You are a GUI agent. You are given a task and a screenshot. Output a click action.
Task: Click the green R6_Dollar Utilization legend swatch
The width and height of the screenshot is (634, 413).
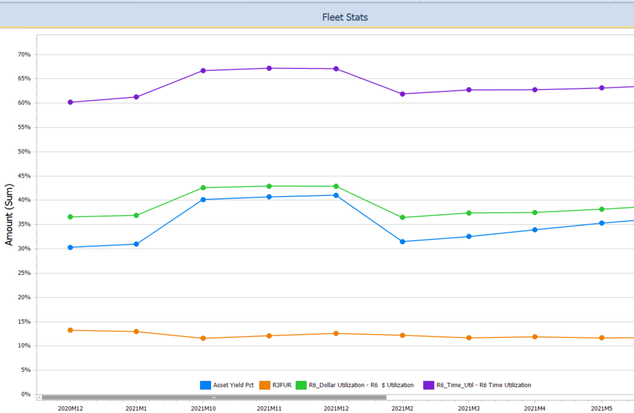301,385
